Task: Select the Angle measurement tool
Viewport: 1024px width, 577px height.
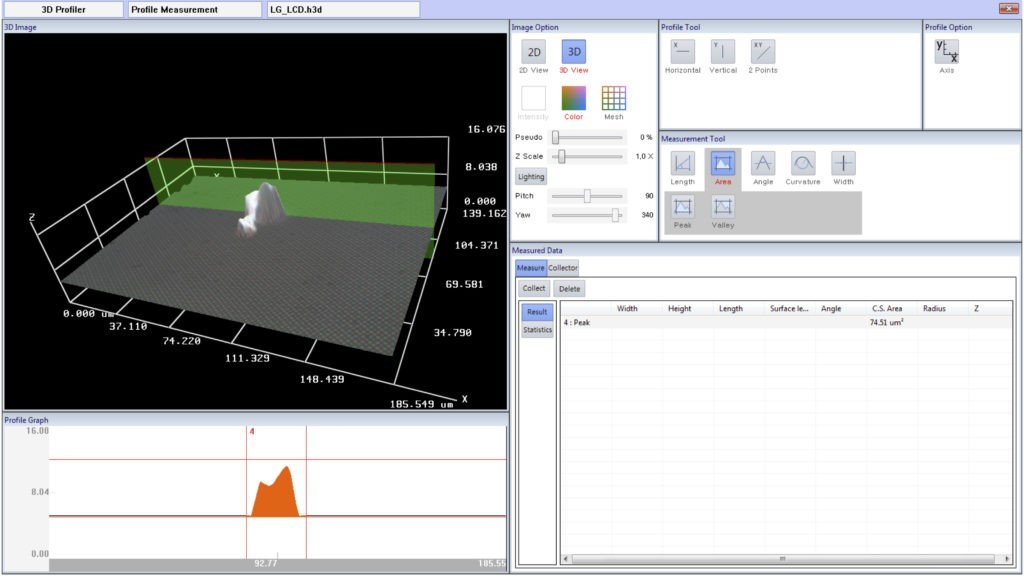Action: 763,164
